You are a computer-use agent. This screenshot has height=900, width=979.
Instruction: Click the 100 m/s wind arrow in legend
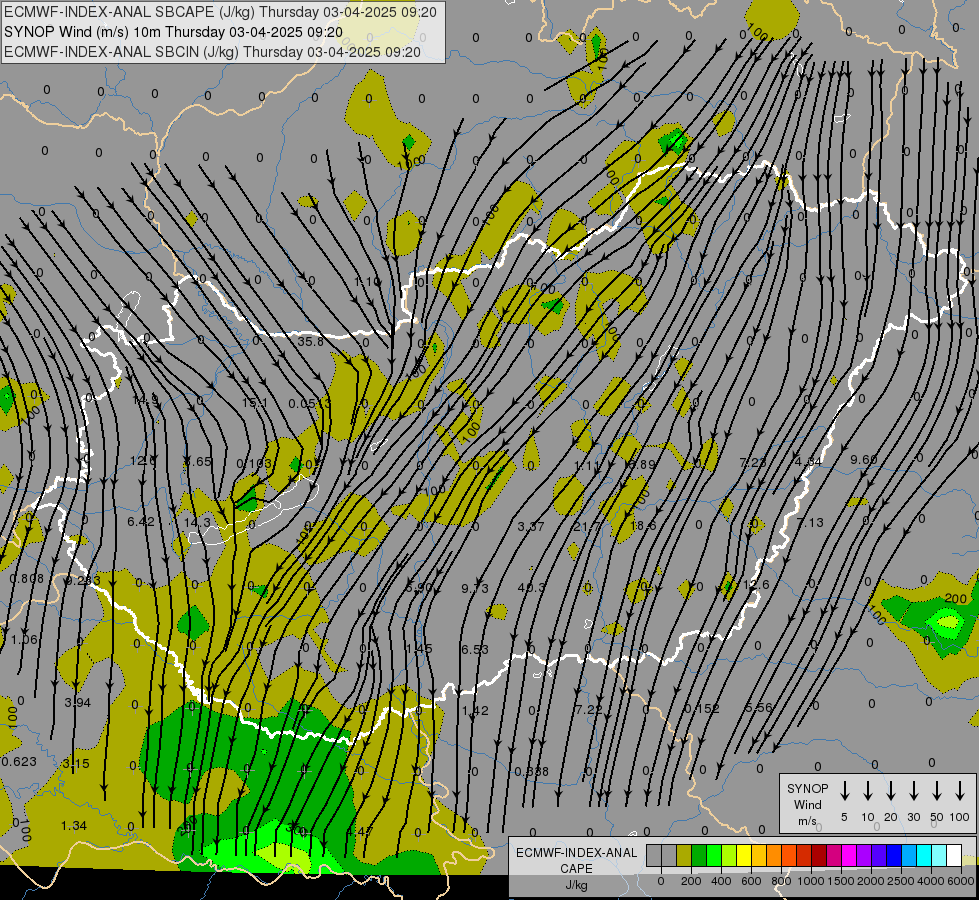960,791
